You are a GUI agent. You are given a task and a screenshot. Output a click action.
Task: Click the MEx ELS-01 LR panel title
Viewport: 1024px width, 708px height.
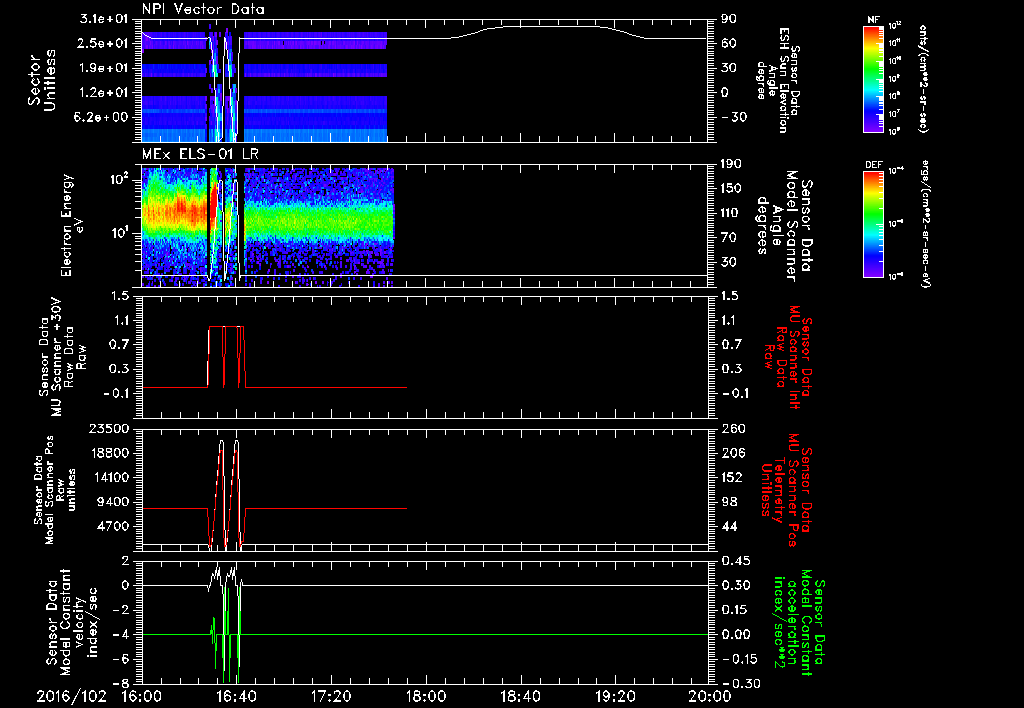(x=200, y=154)
